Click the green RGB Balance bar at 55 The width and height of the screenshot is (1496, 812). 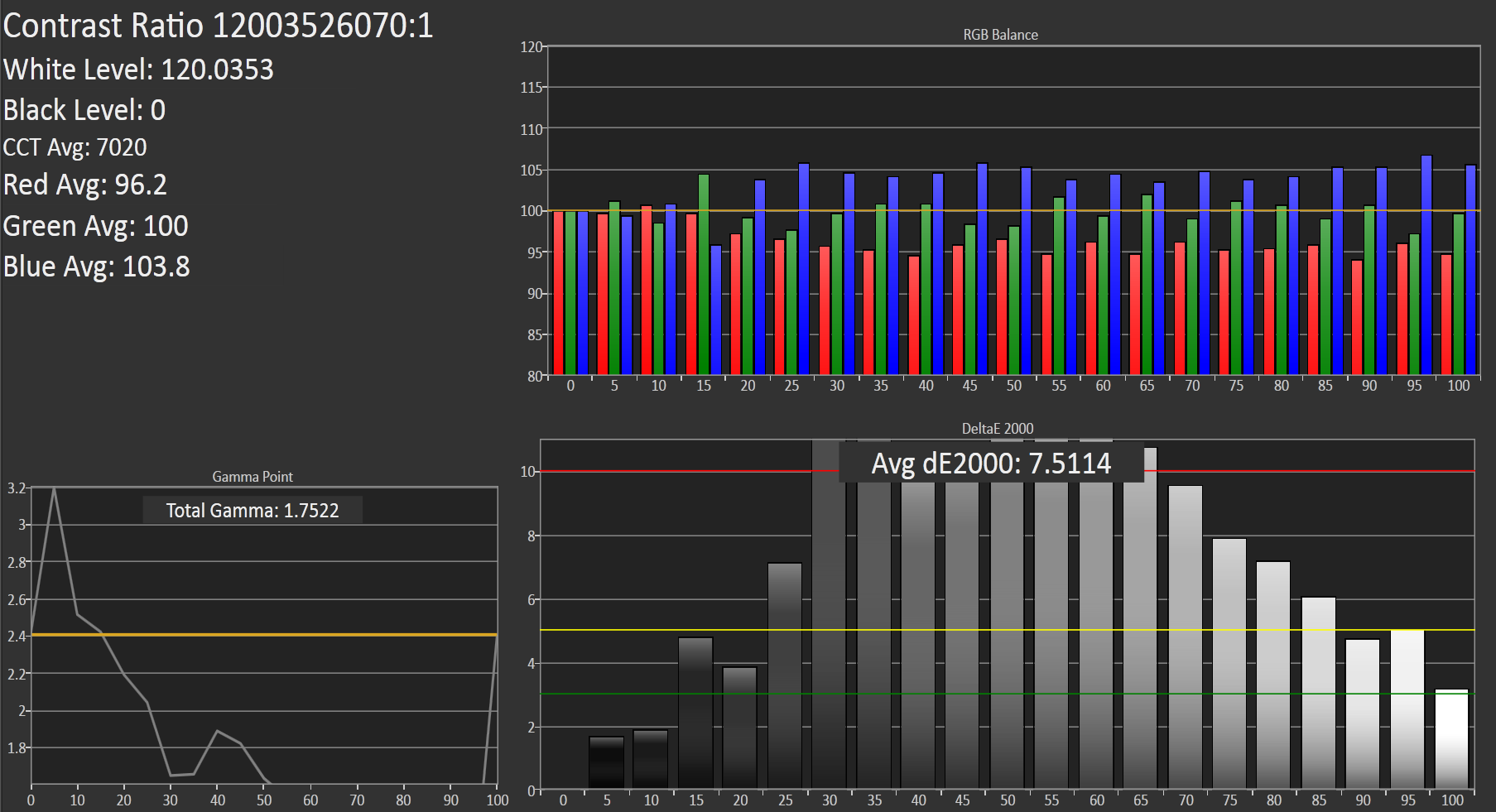1059,286
